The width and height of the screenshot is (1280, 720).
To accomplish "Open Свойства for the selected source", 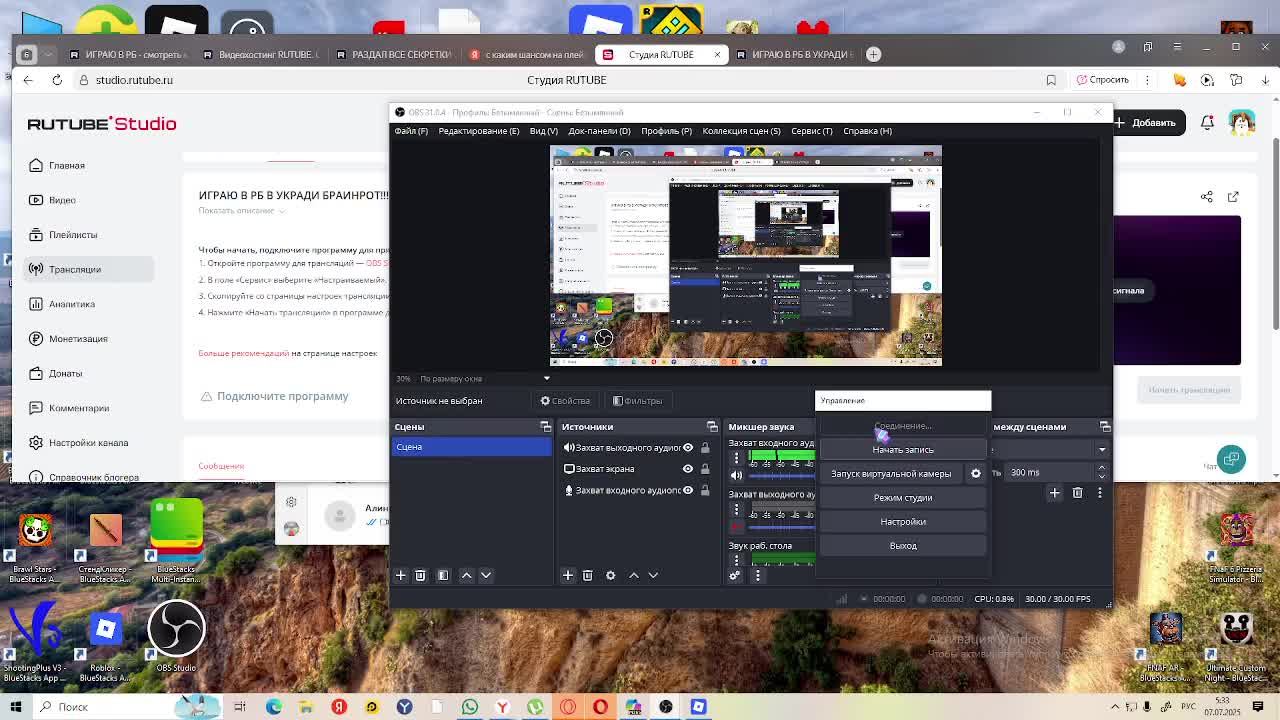I will click(565, 401).
